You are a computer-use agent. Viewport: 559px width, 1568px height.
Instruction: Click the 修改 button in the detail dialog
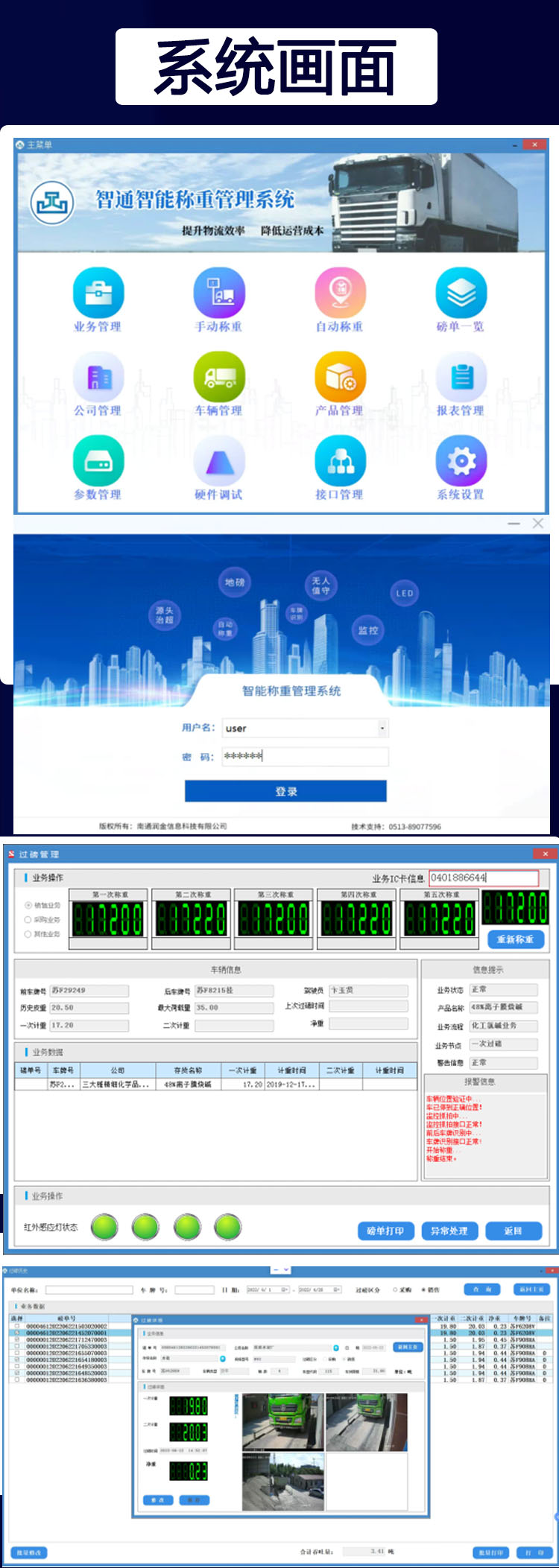(x=157, y=1499)
